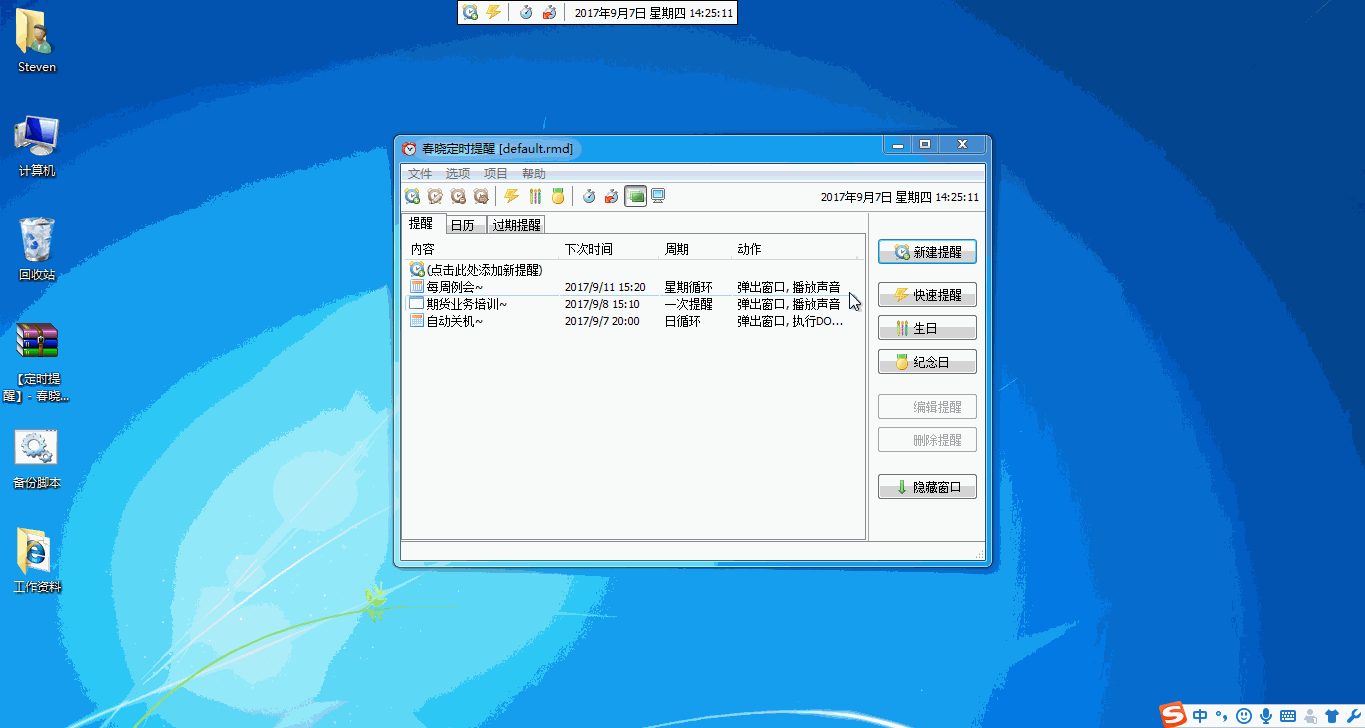This screenshot has height=728, width=1365.
Task: Click the Steven folder desktop icon
Action: 37,41
